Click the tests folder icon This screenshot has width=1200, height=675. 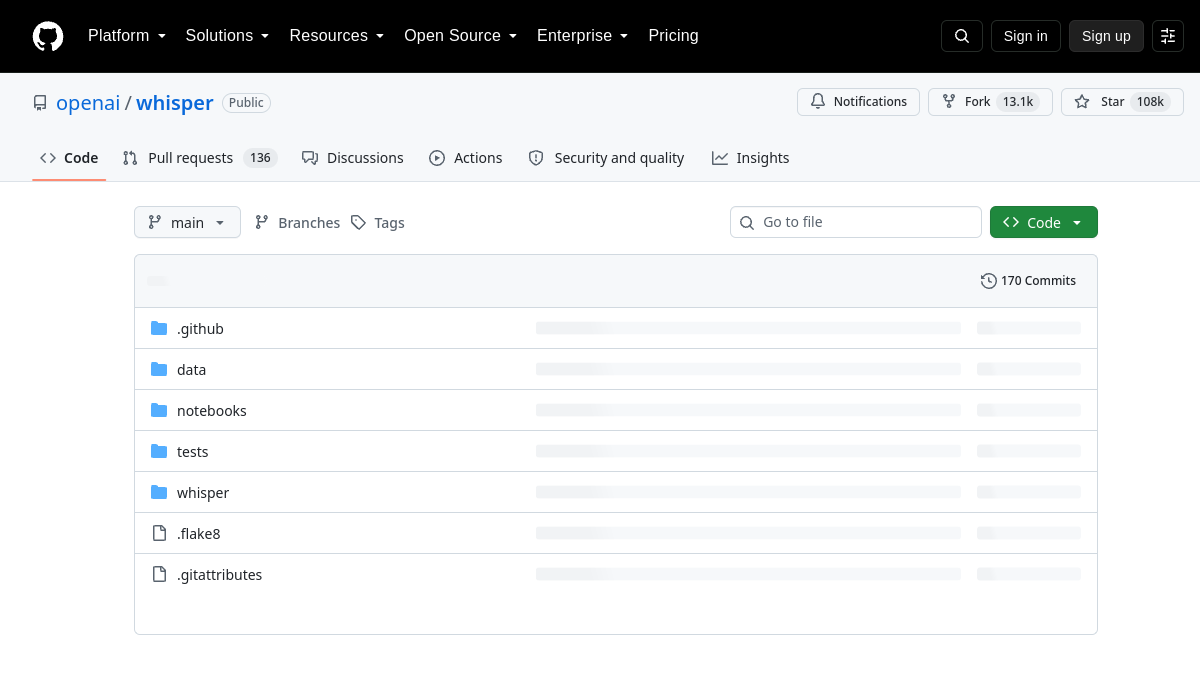(x=159, y=451)
